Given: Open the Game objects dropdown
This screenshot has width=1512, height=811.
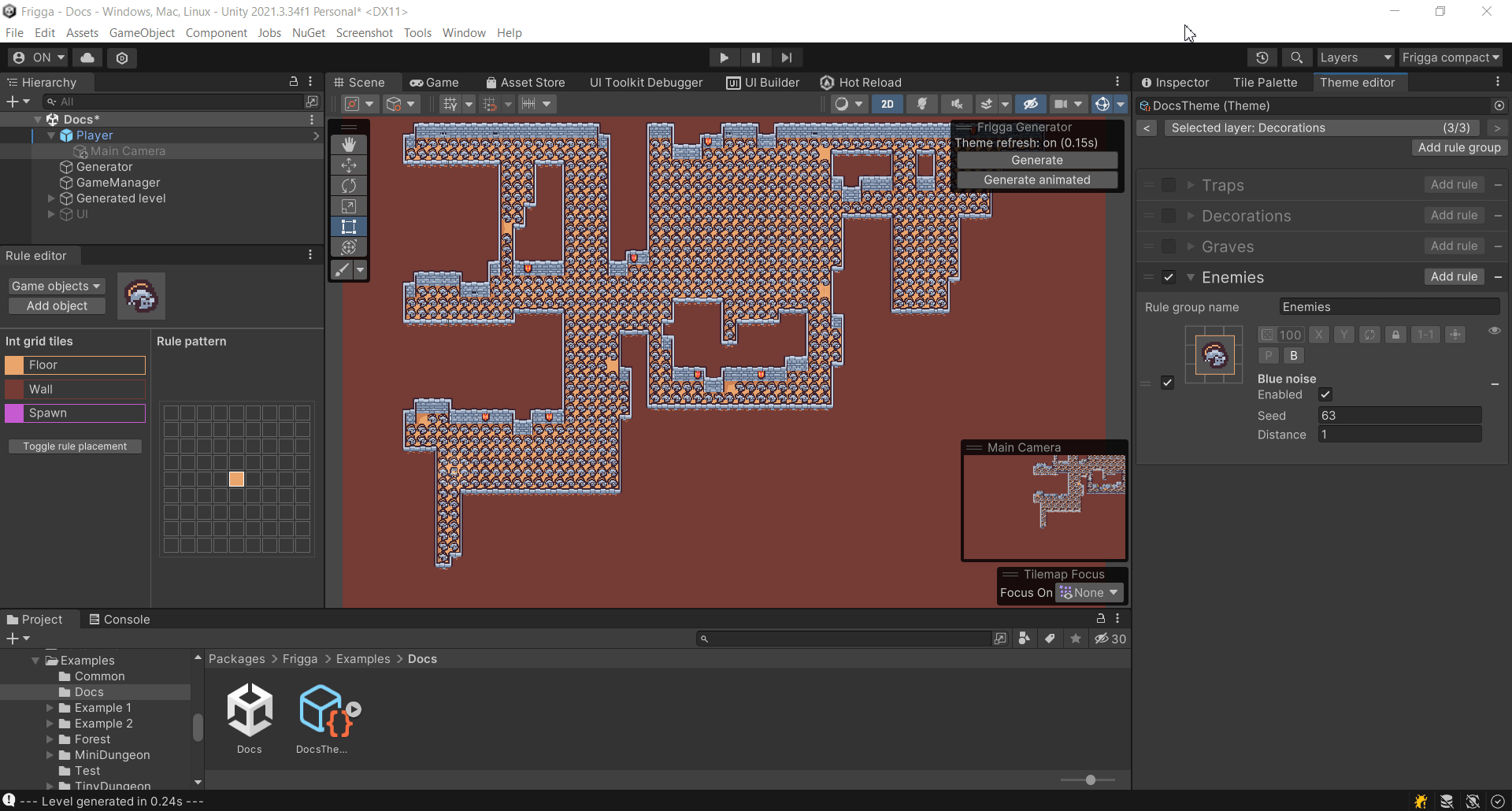Looking at the screenshot, I should pyautogui.click(x=56, y=286).
